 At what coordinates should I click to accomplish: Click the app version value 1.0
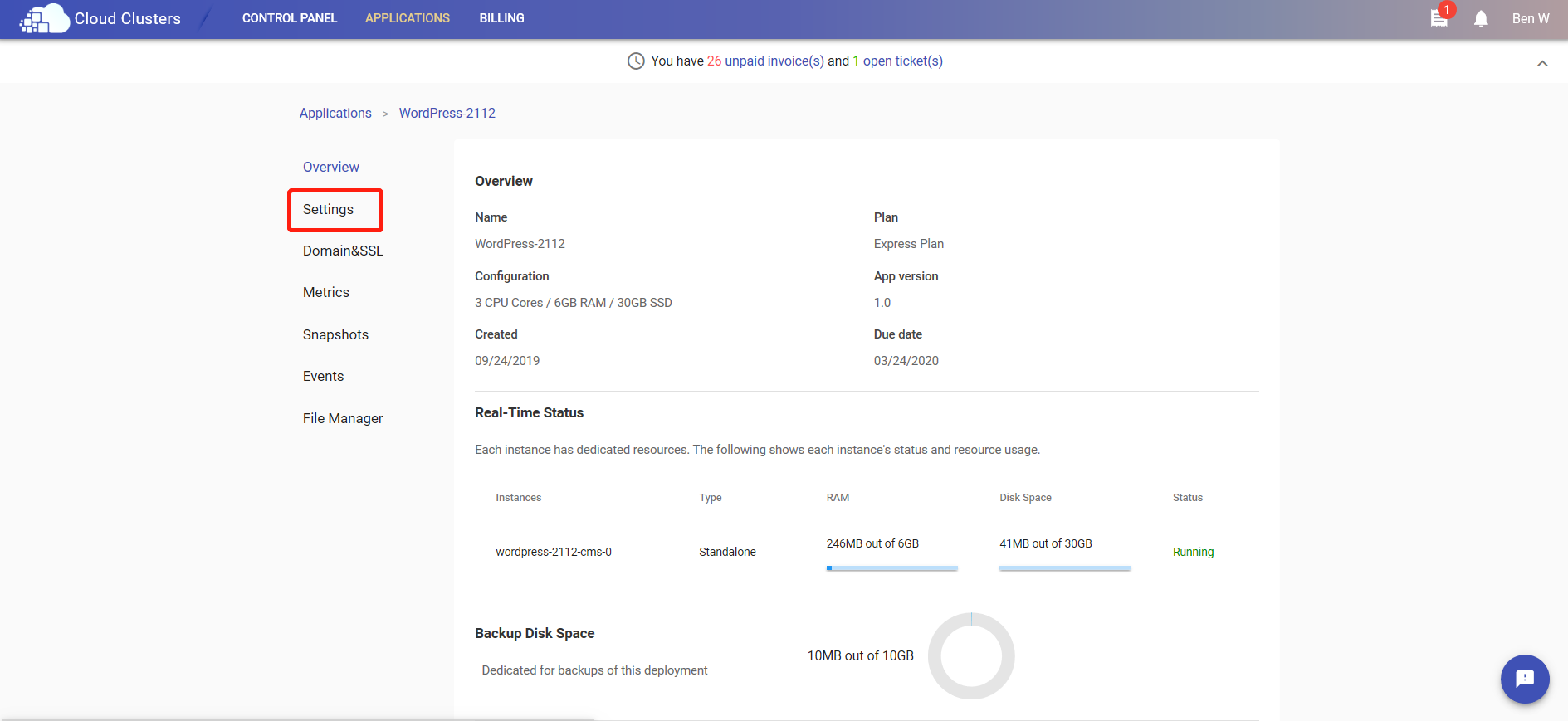882,303
